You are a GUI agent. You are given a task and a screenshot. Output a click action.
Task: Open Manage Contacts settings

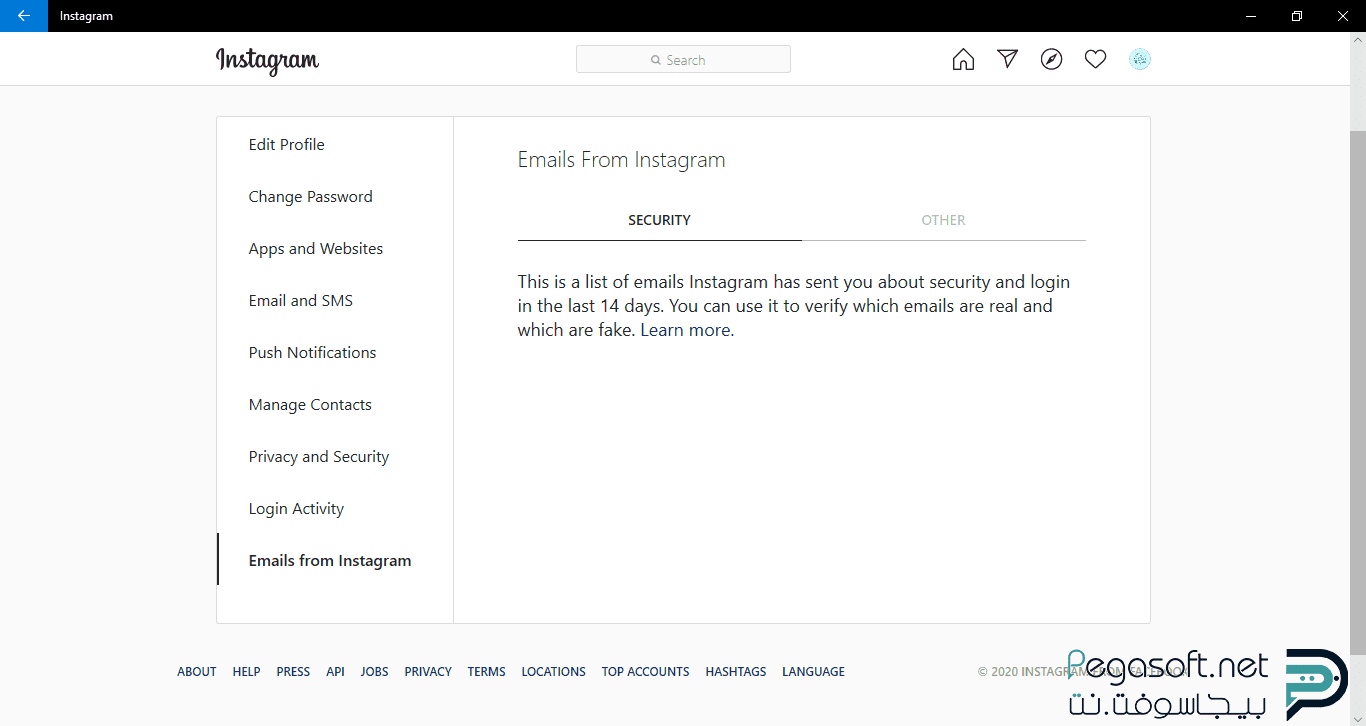[x=335, y=404]
